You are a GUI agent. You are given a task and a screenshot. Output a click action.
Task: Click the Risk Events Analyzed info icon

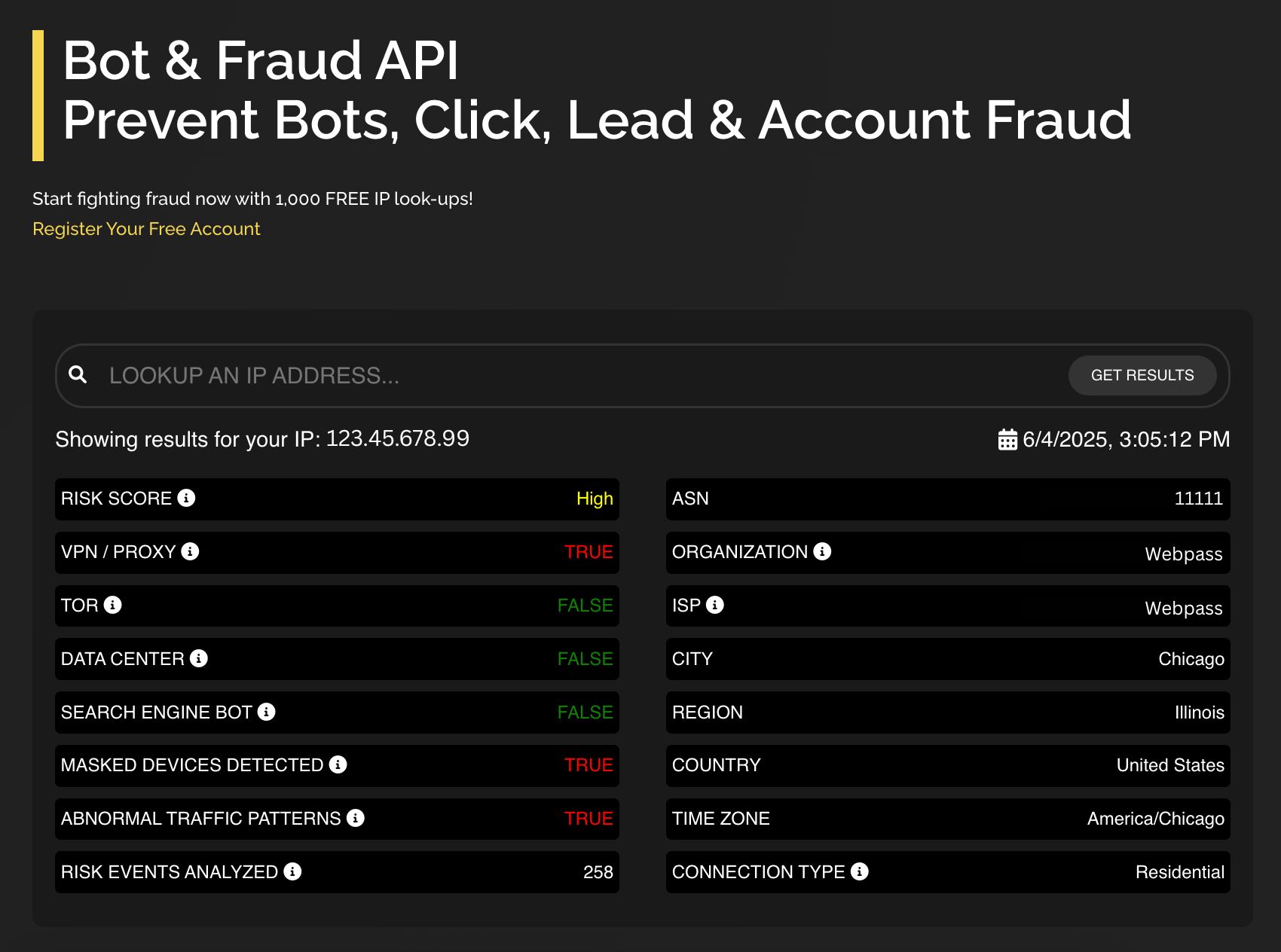[292, 872]
